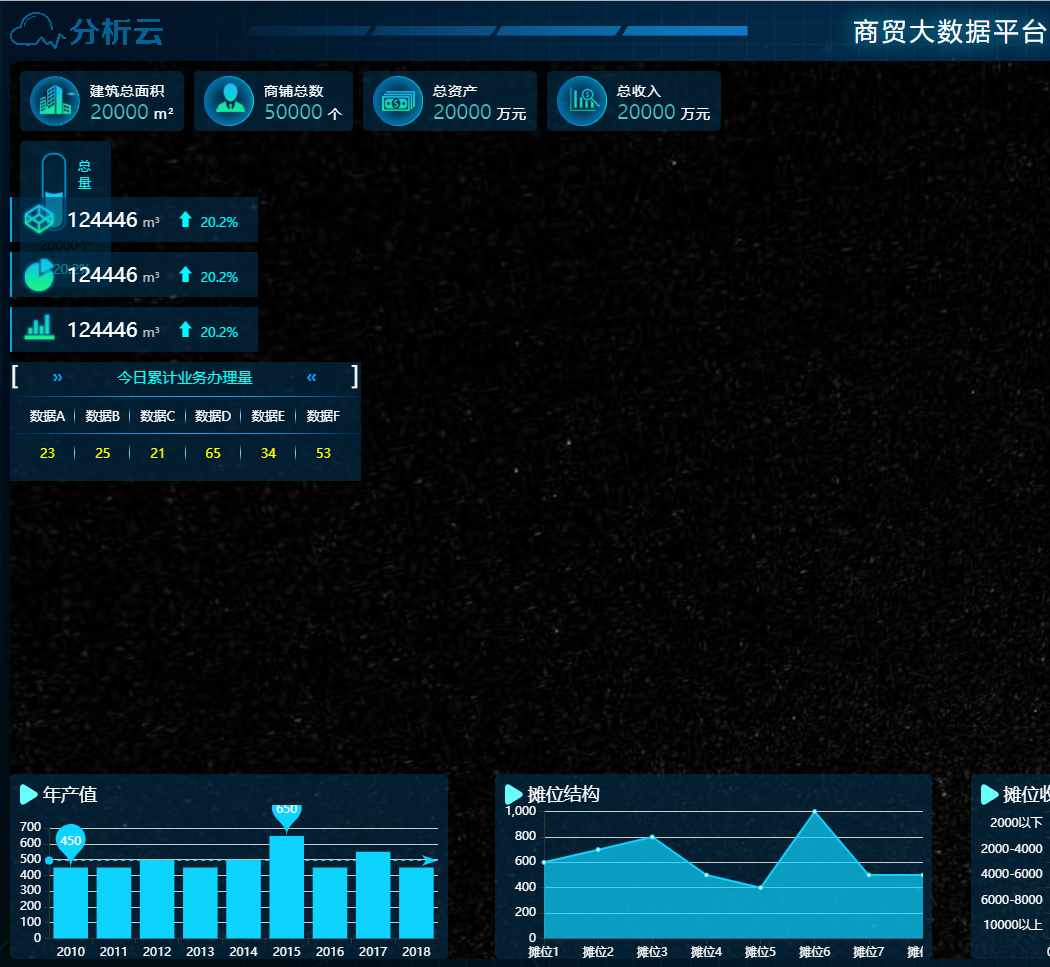The width and height of the screenshot is (1050, 967).
Task: Click the green pie chart icon
Action: 39,275
